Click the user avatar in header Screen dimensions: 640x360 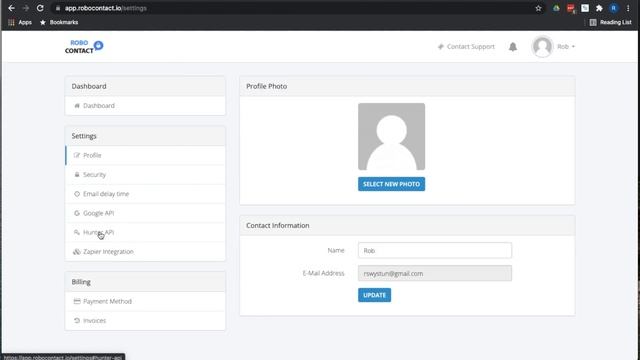pos(542,47)
